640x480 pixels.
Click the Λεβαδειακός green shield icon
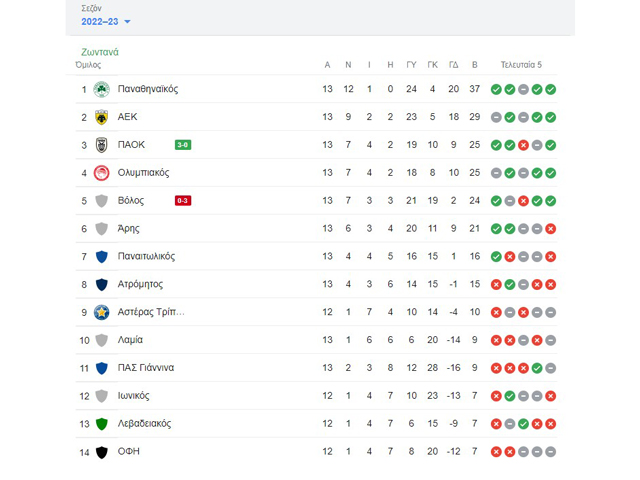click(101, 424)
